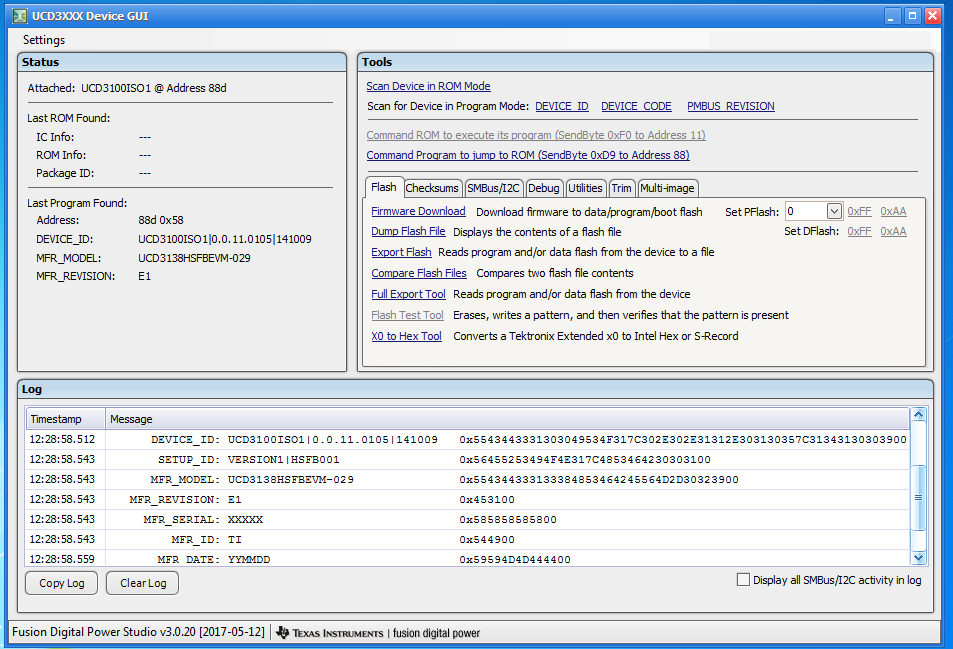Select the SETUP_ID log row
Viewport: 953px width, 649px height.
[467, 459]
